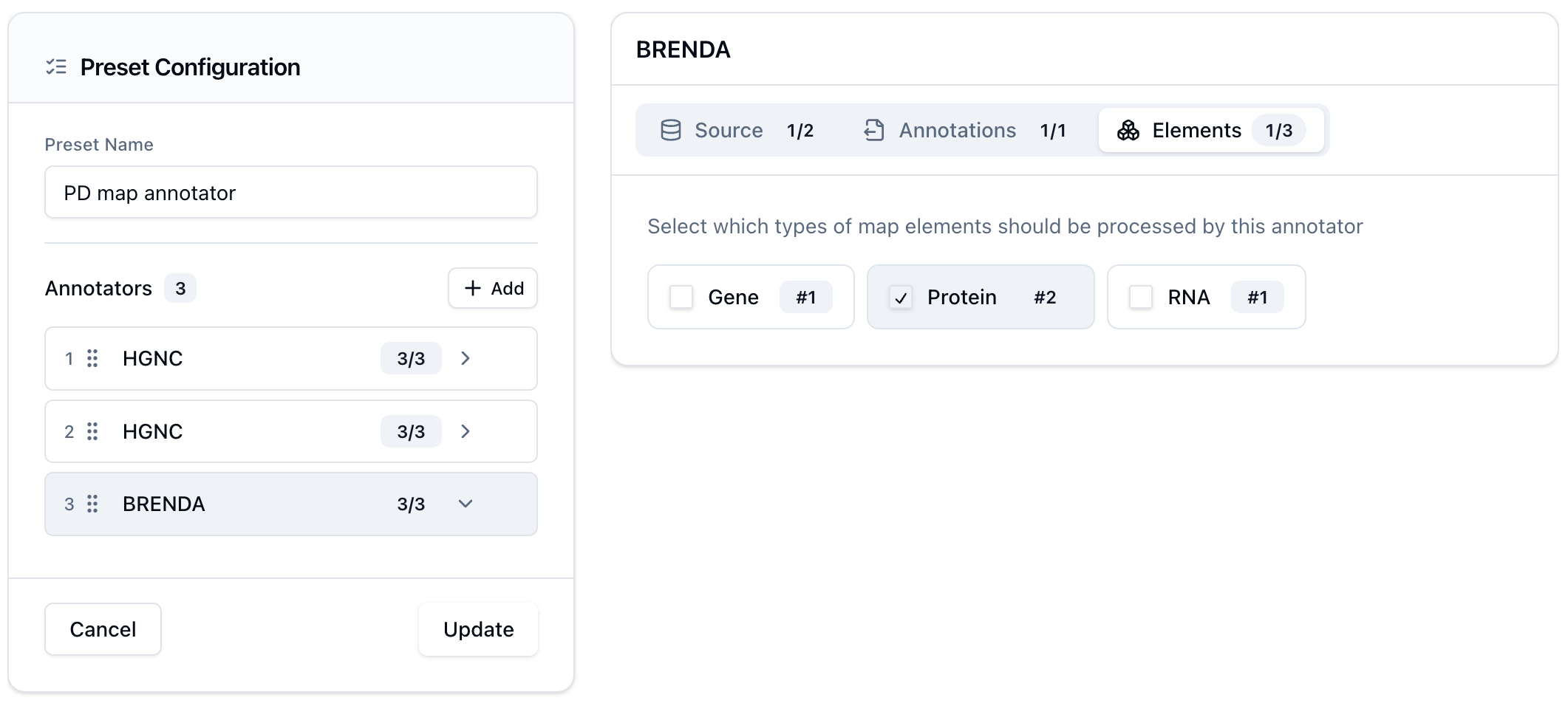The image size is (1568, 706).
Task: Click the Annotators count badge
Action: tap(180, 288)
